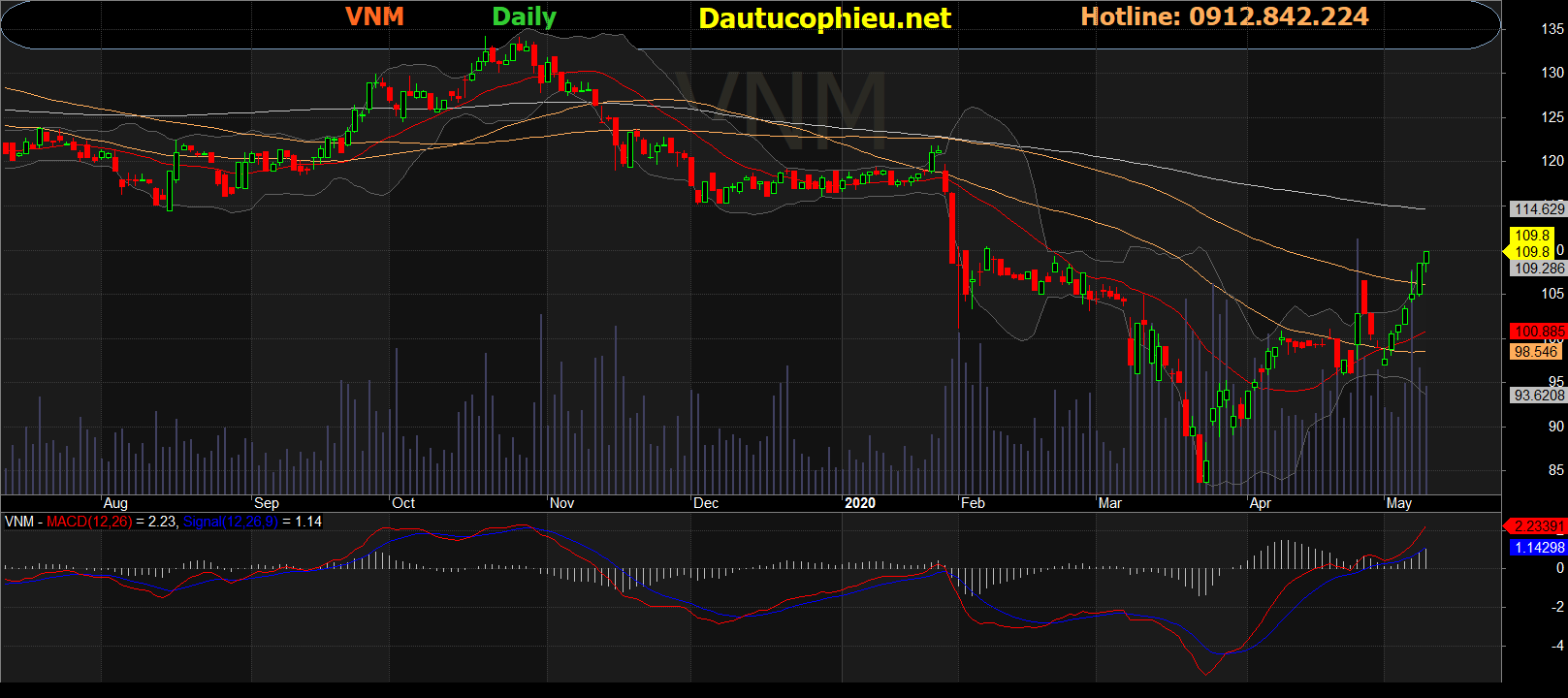The image size is (1568, 698).
Task: Click the Hotline 0912.842.224 text
Action: click(1225, 16)
